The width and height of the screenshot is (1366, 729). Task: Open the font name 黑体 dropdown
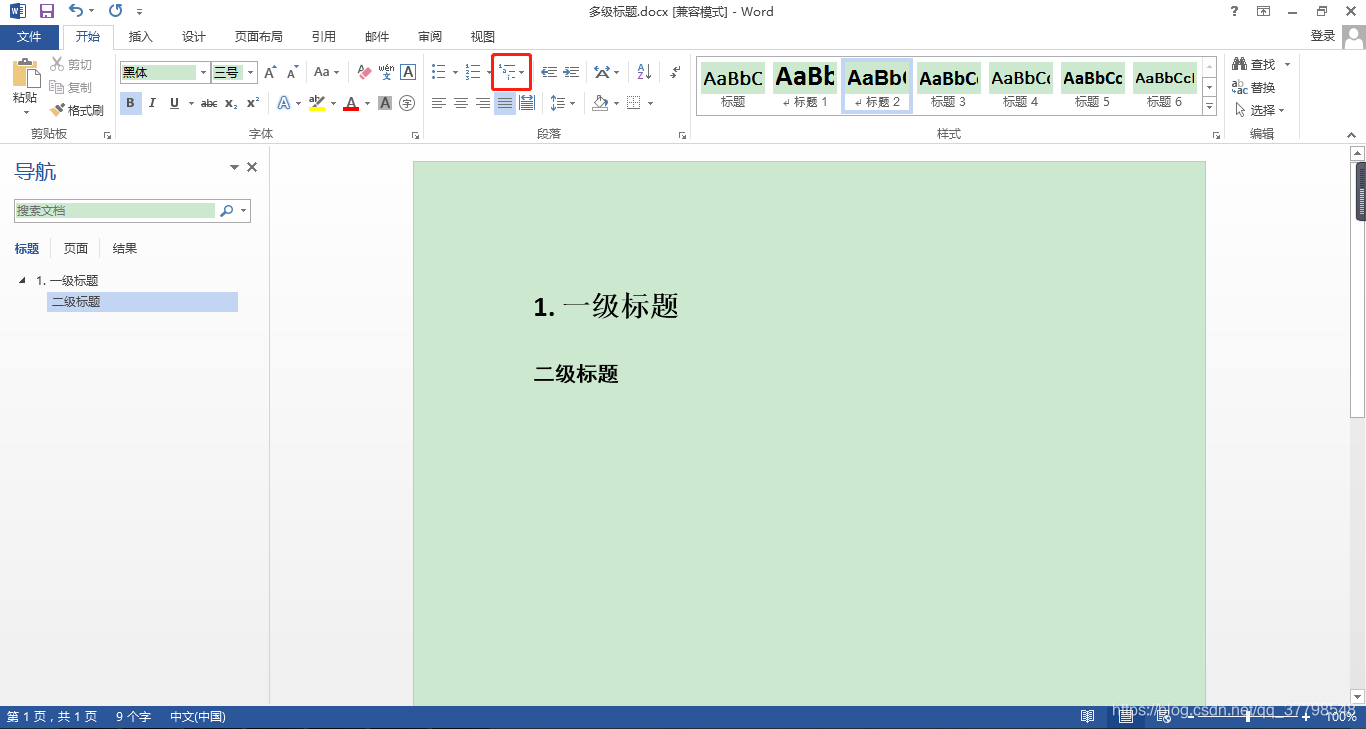coord(204,72)
